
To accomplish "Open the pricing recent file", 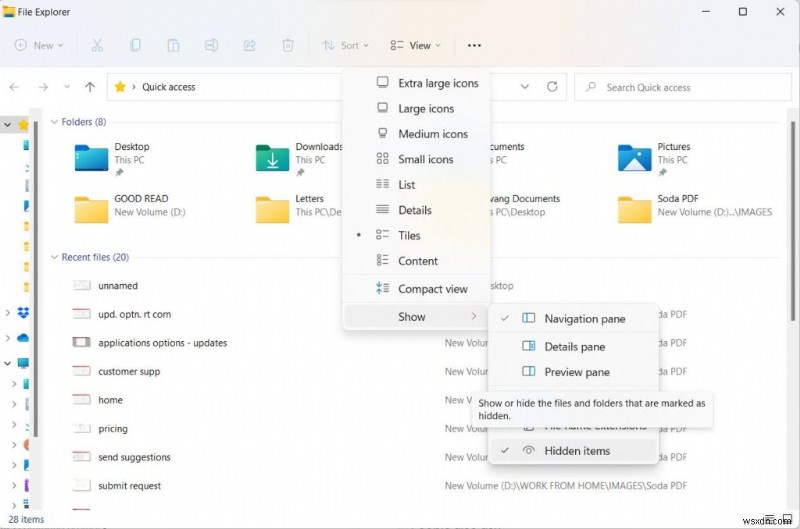I will click(113, 429).
